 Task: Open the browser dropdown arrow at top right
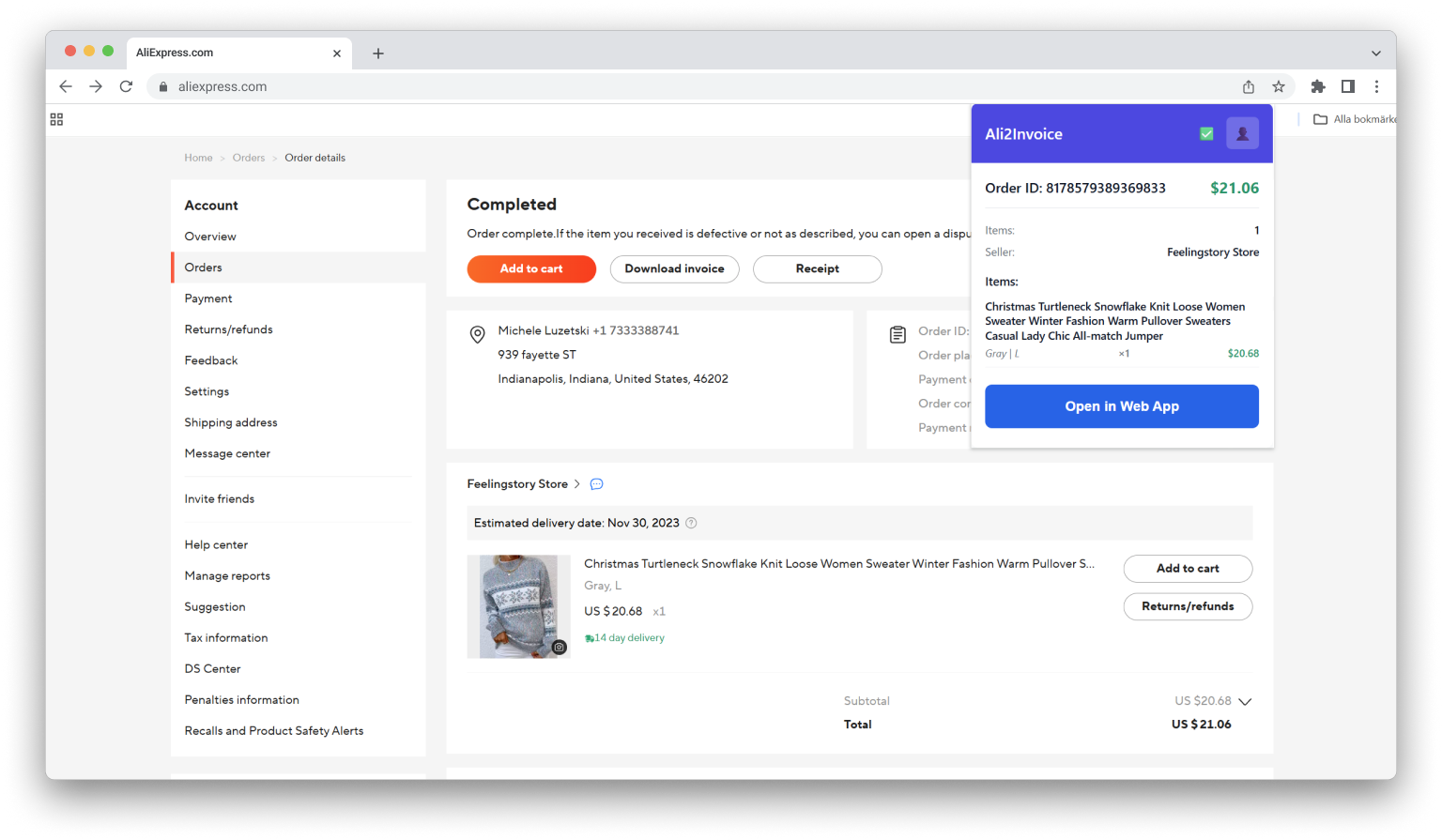click(x=1375, y=53)
